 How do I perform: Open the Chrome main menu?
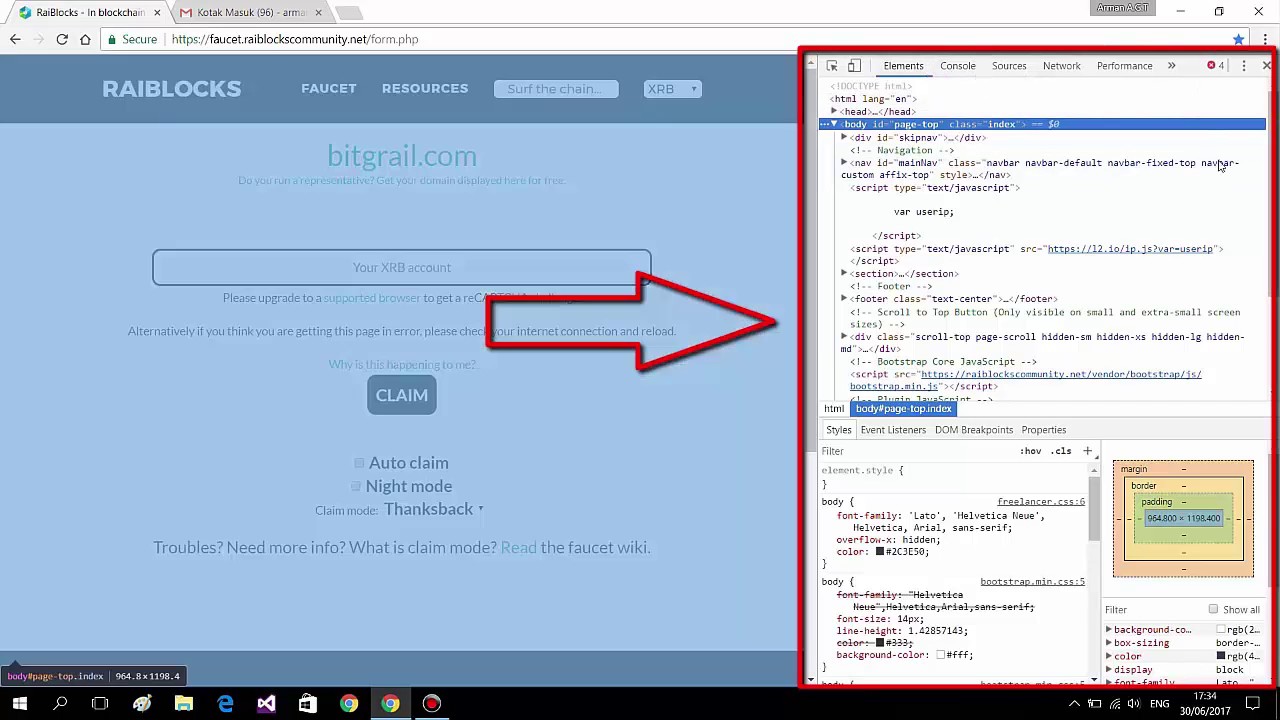click(x=1265, y=39)
